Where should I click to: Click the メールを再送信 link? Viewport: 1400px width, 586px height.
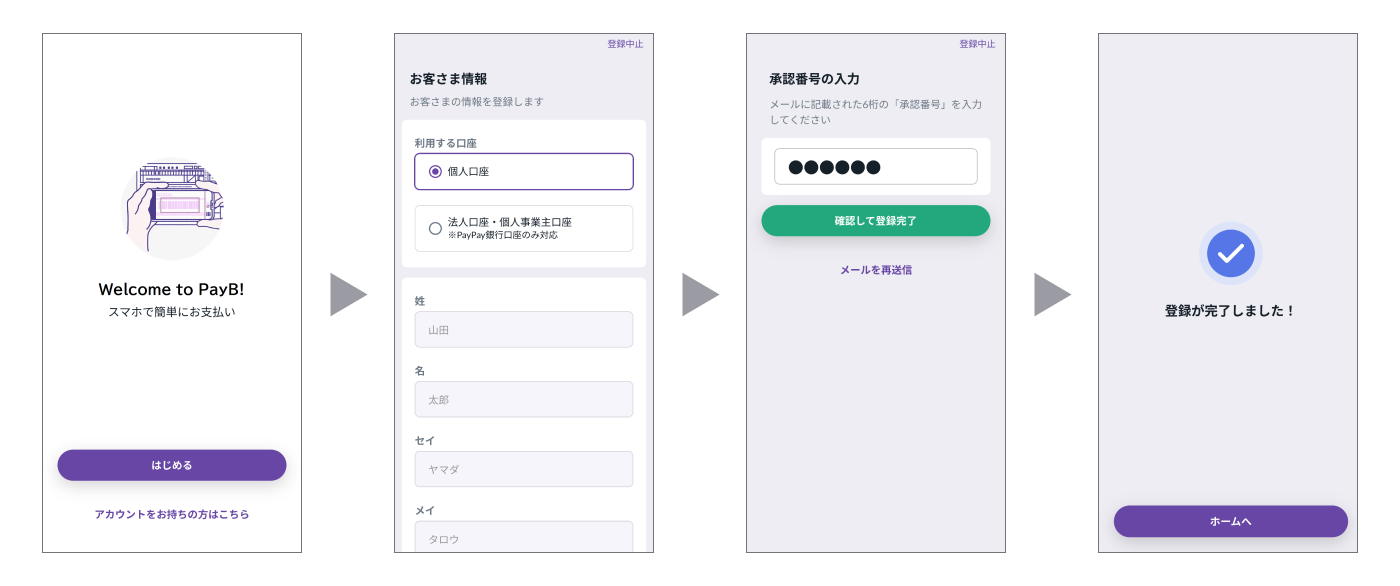[876, 270]
